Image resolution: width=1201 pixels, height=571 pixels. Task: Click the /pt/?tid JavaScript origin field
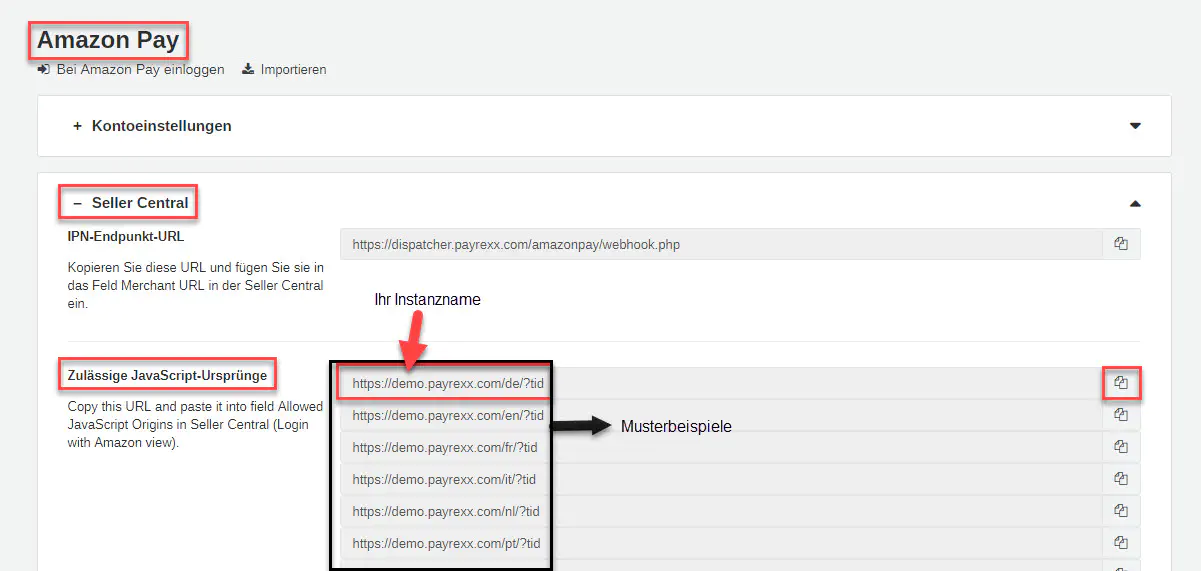(720, 543)
